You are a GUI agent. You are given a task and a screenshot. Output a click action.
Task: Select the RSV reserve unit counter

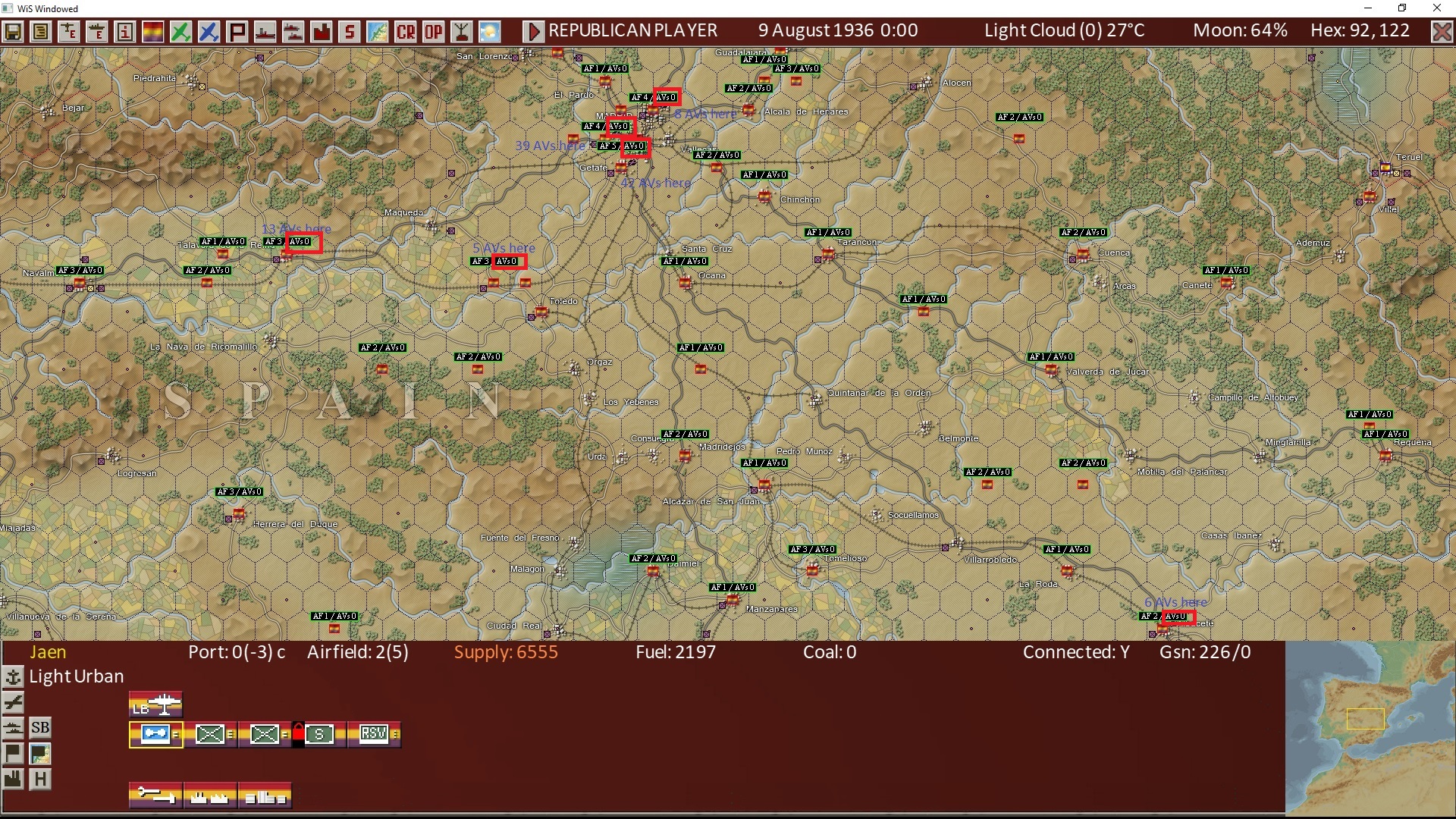(x=374, y=734)
